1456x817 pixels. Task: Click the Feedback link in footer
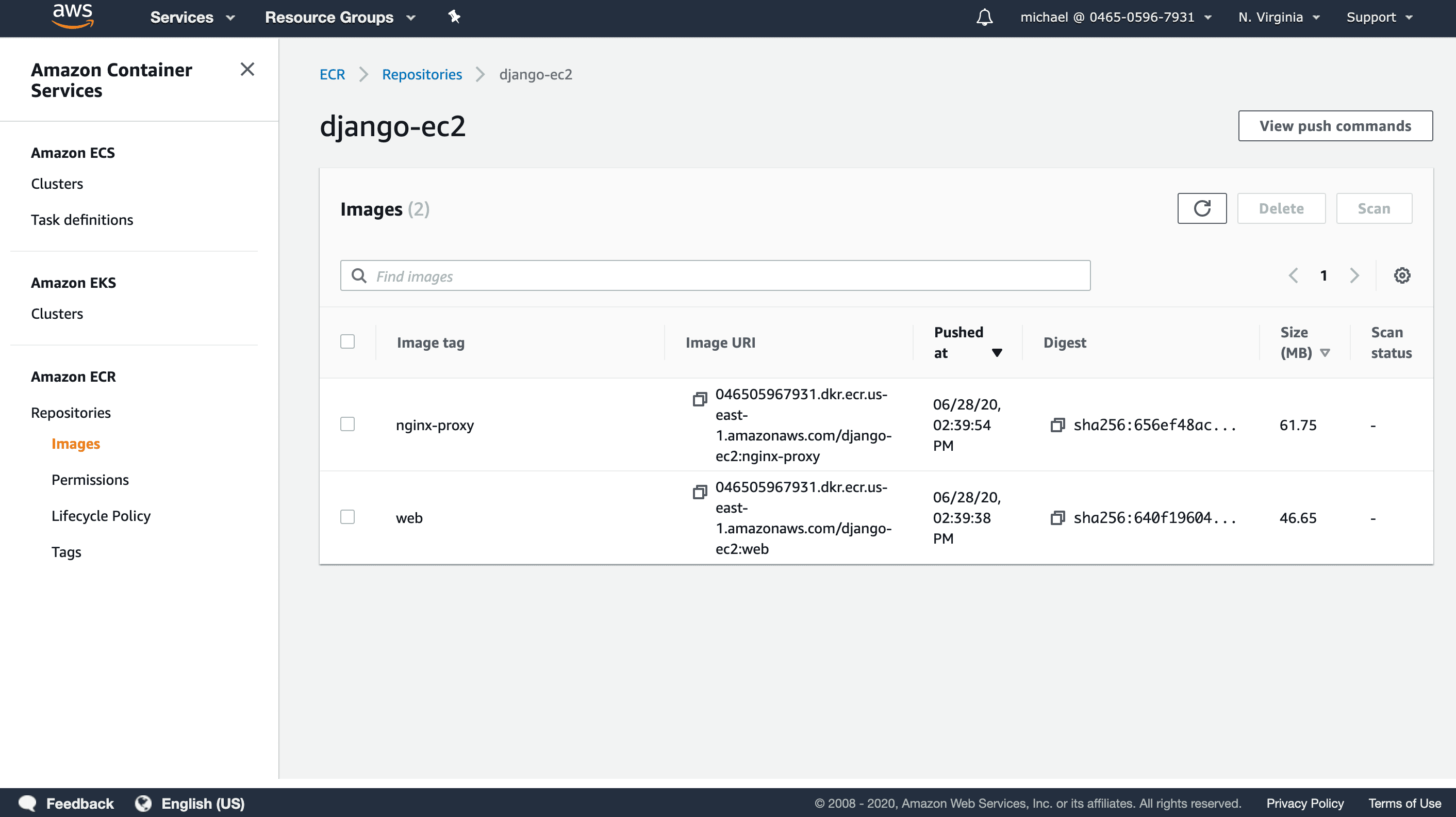pyautogui.click(x=80, y=804)
